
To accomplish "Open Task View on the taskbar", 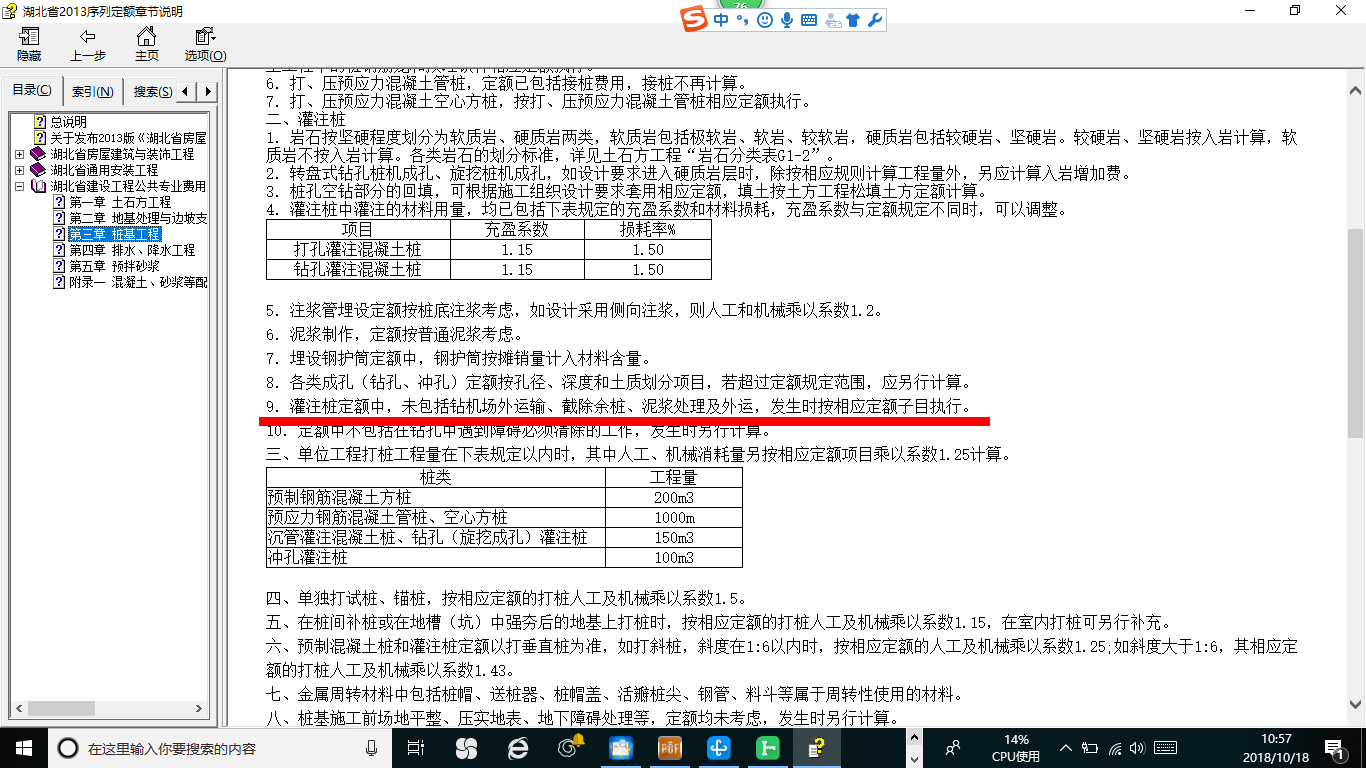I will pos(417,747).
